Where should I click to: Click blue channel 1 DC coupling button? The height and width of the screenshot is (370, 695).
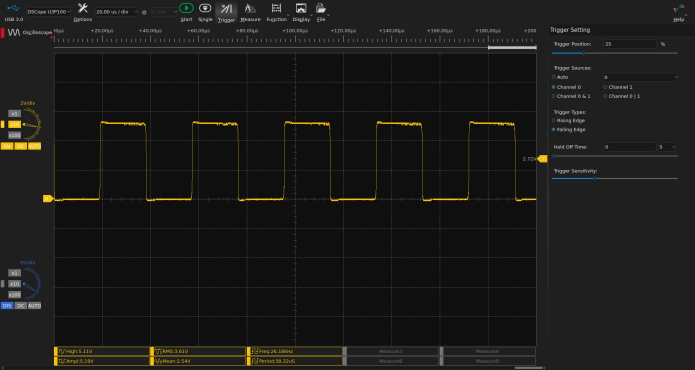[20, 306]
